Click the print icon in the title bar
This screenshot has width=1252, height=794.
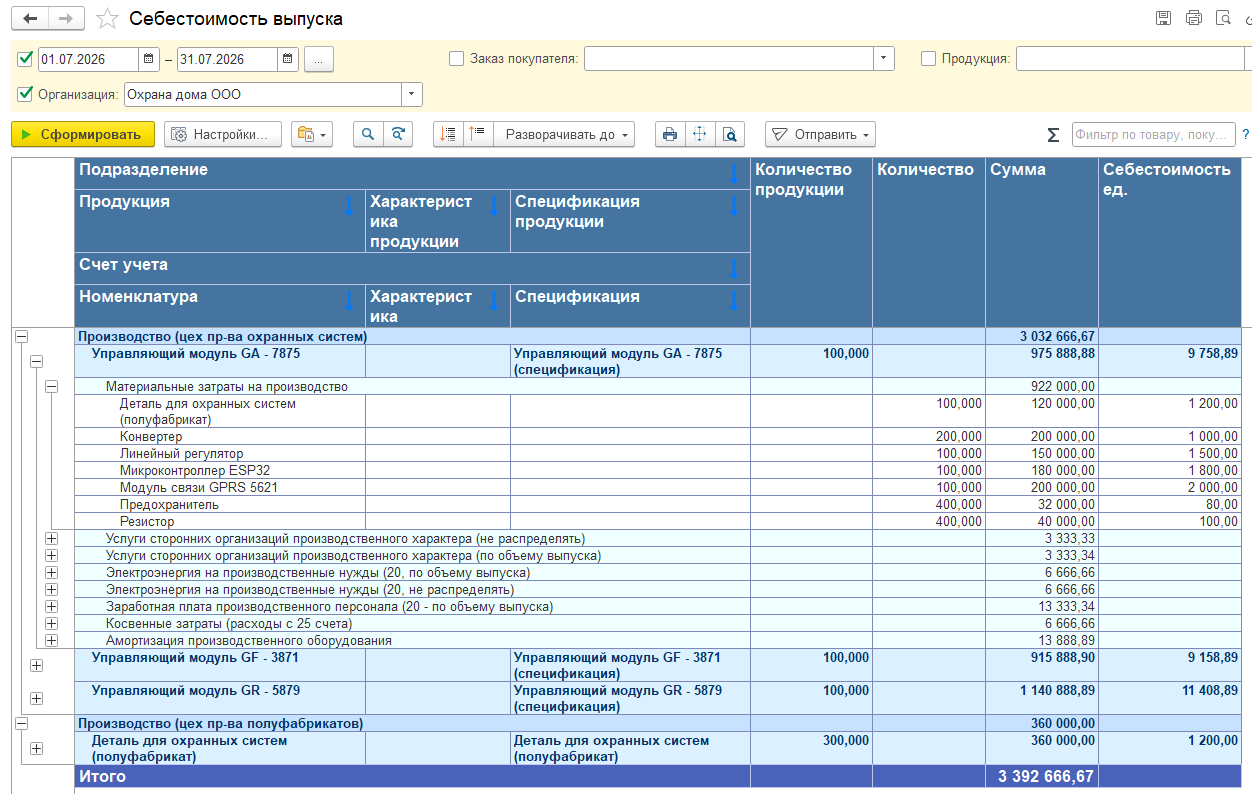pos(1193,18)
